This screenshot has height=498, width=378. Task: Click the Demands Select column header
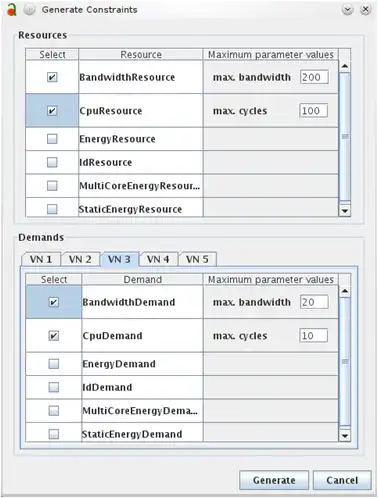click(x=54, y=279)
